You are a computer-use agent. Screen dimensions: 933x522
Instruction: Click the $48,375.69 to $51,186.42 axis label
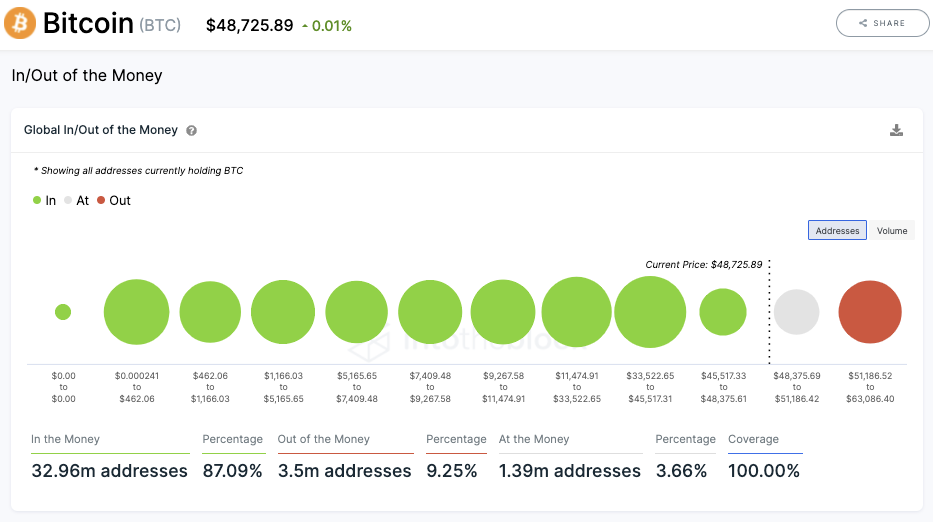click(797, 387)
